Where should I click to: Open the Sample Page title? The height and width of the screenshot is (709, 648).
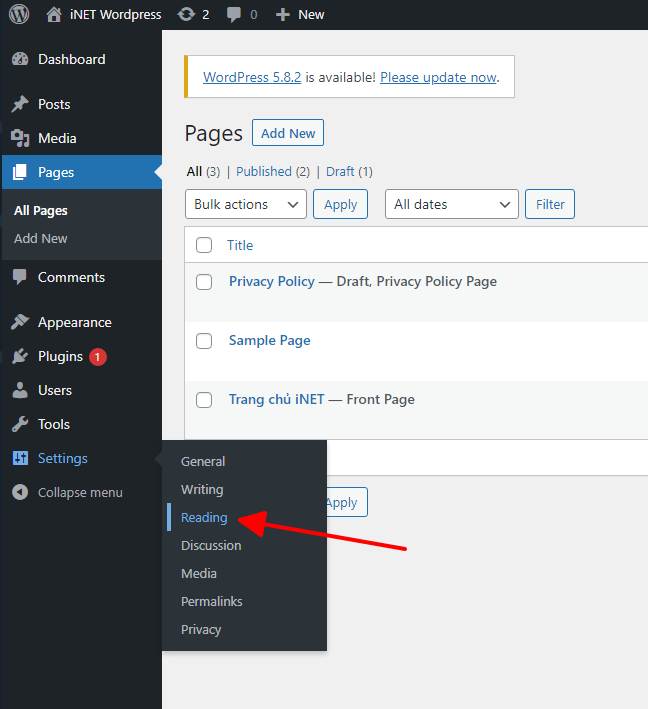(x=270, y=340)
